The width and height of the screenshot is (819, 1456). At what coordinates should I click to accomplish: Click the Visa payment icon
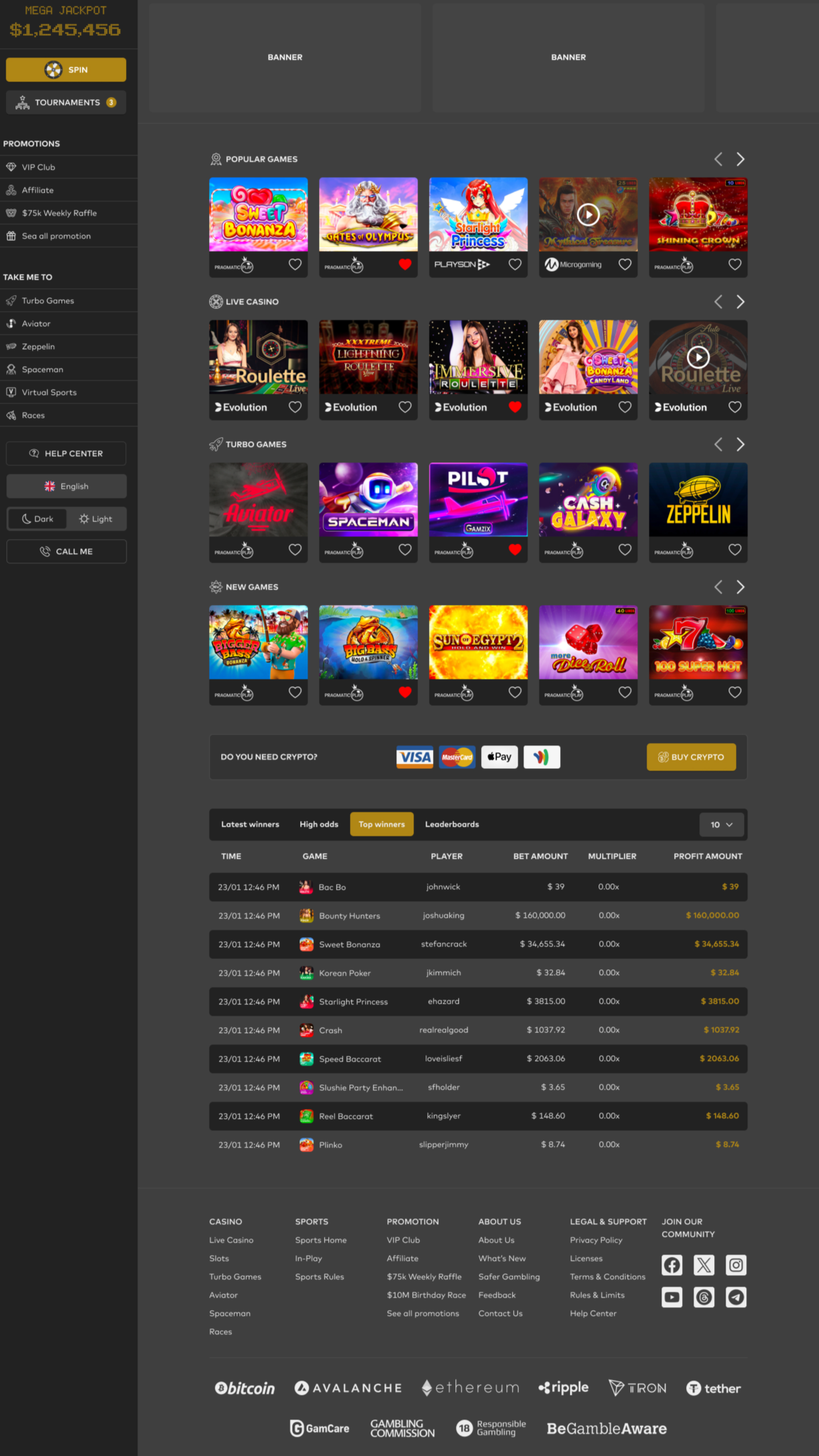(415, 757)
